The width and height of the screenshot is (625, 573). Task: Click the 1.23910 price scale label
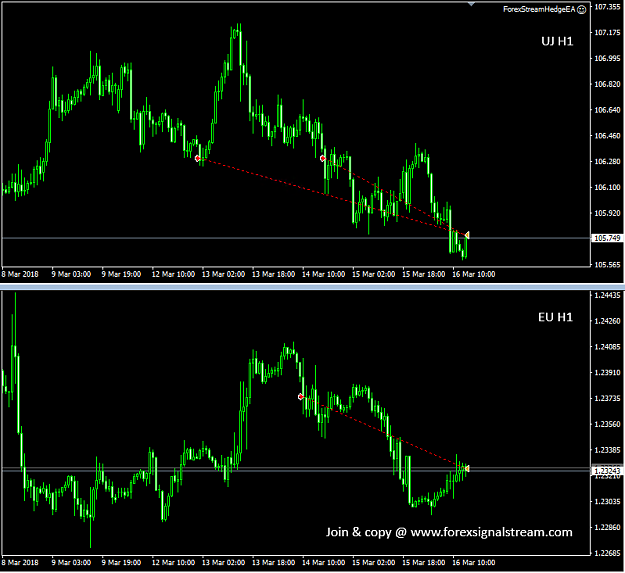pos(607,373)
